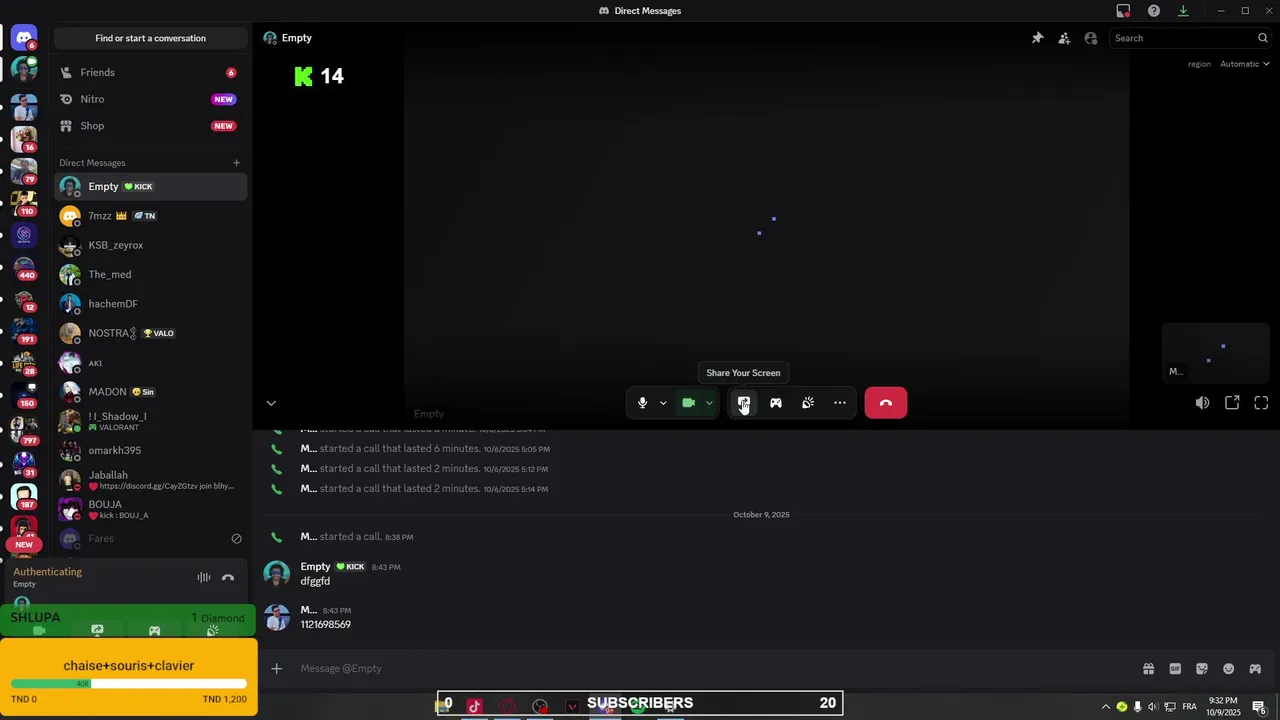Switch the FRA input language
1280x720 pixels.
(x=1189, y=707)
